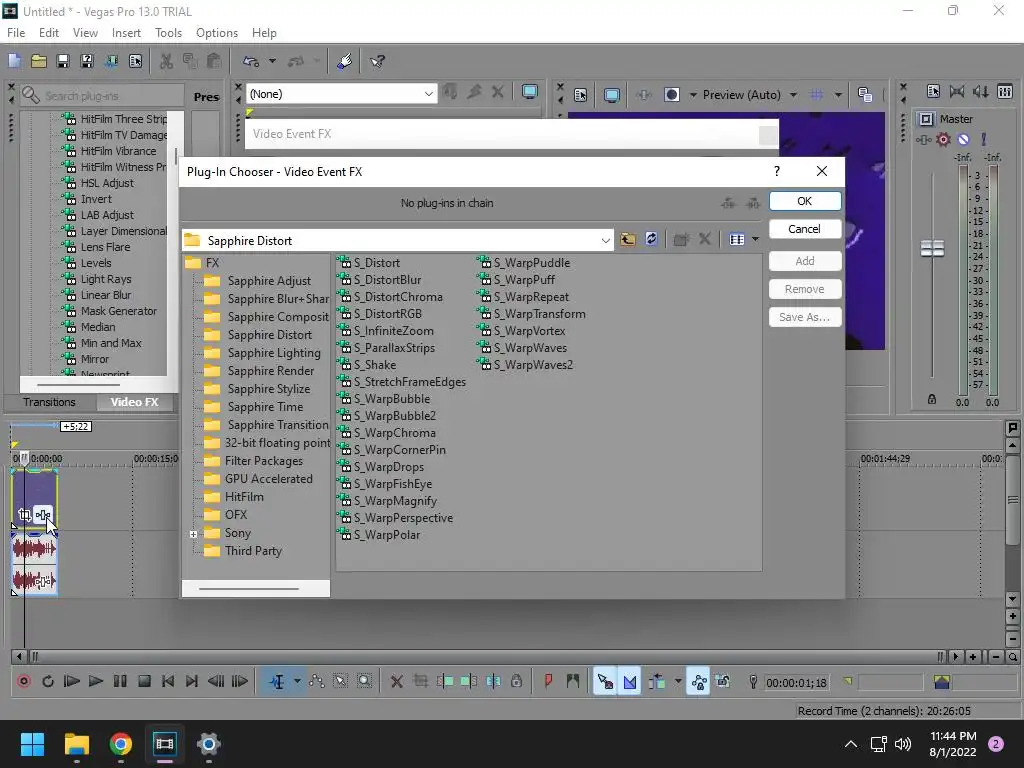This screenshot has width=1024, height=768.
Task: Click the Master volume fader handle
Action: click(932, 248)
